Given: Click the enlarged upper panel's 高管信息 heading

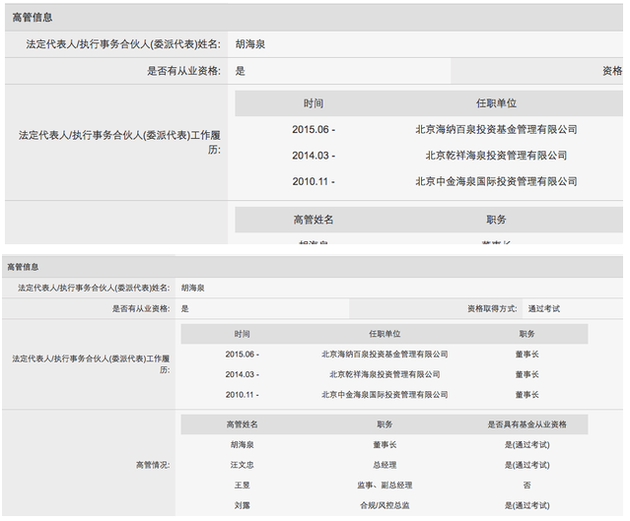Looking at the screenshot, I should point(32,17).
